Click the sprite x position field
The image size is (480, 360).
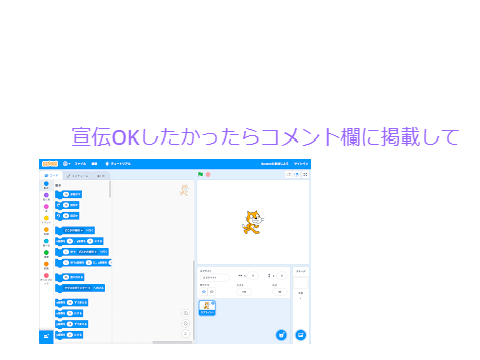tap(253, 276)
